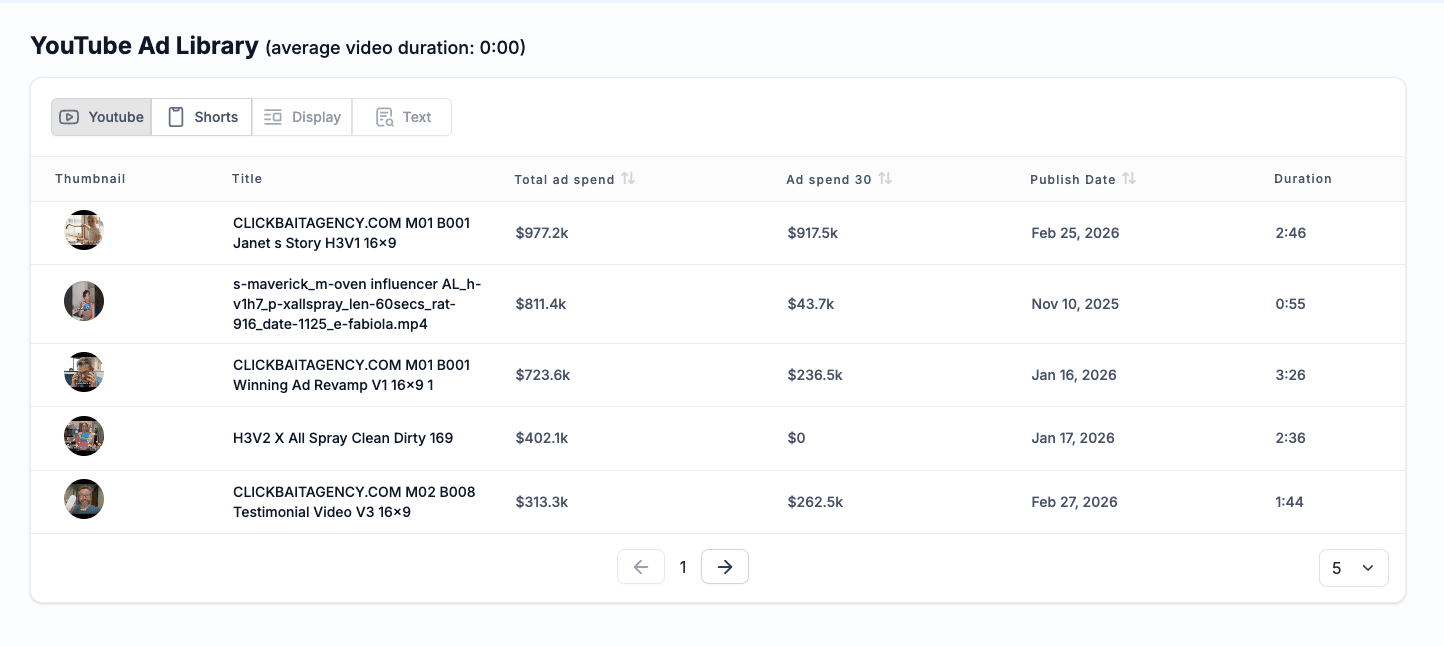Sort by Total ad spend arrows icon
1444x646 pixels.
(628, 178)
